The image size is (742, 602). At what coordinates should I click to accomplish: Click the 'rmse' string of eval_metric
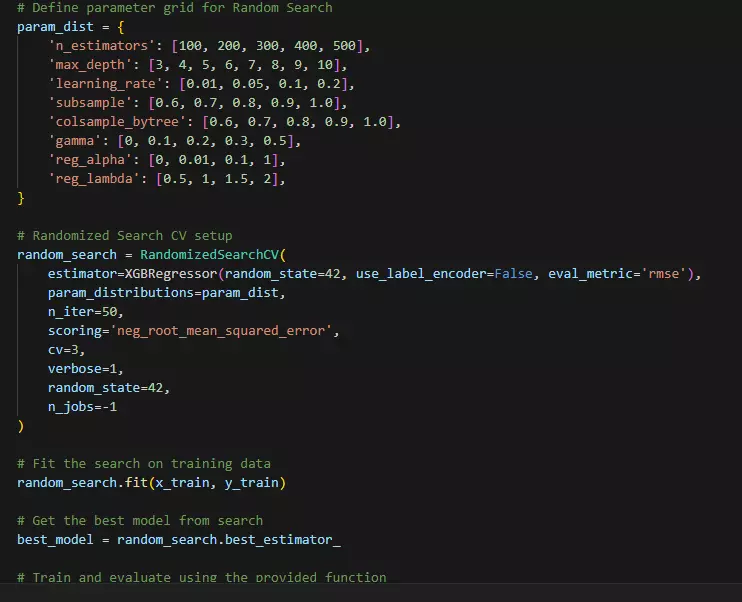click(663, 274)
